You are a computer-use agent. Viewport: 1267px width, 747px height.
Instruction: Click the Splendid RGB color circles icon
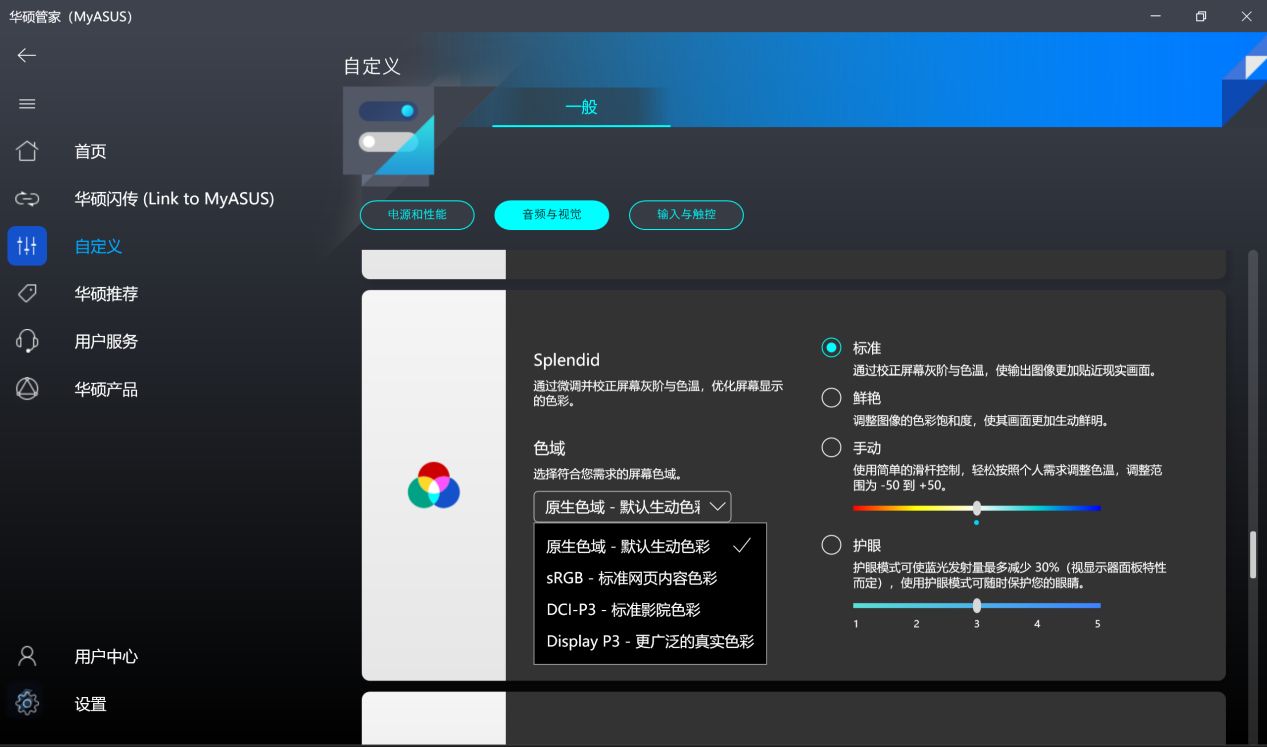(433, 486)
